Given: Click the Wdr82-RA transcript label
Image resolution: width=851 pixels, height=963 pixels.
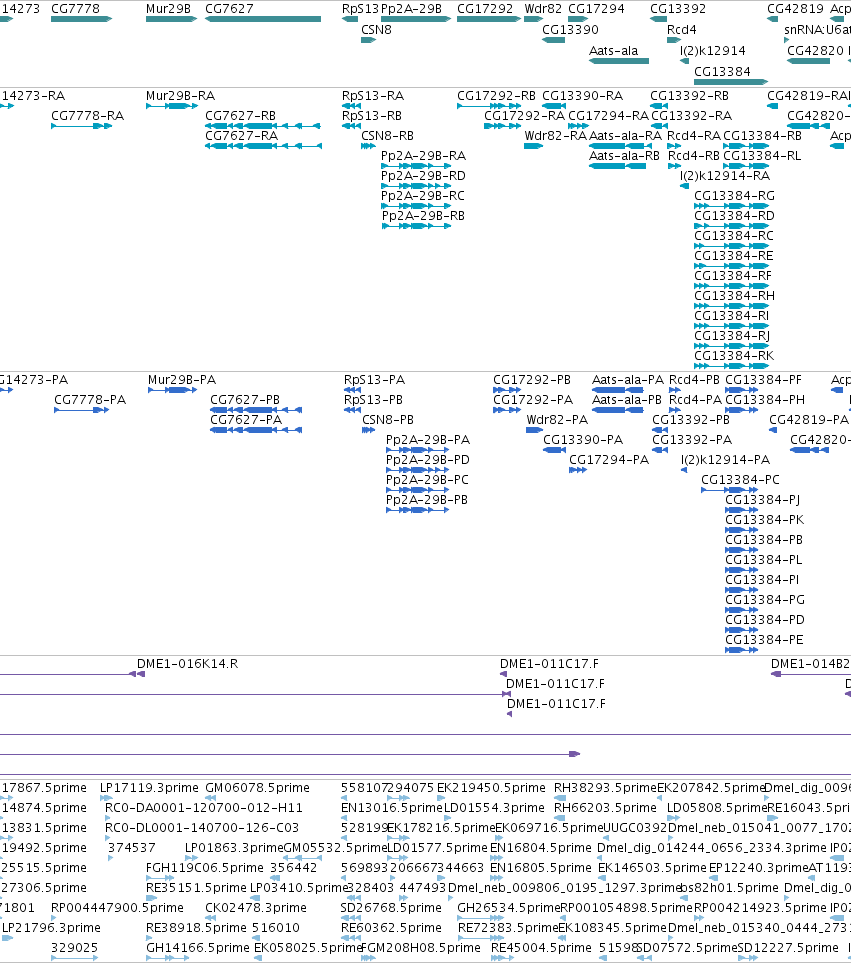Looking at the screenshot, I should point(555,135).
